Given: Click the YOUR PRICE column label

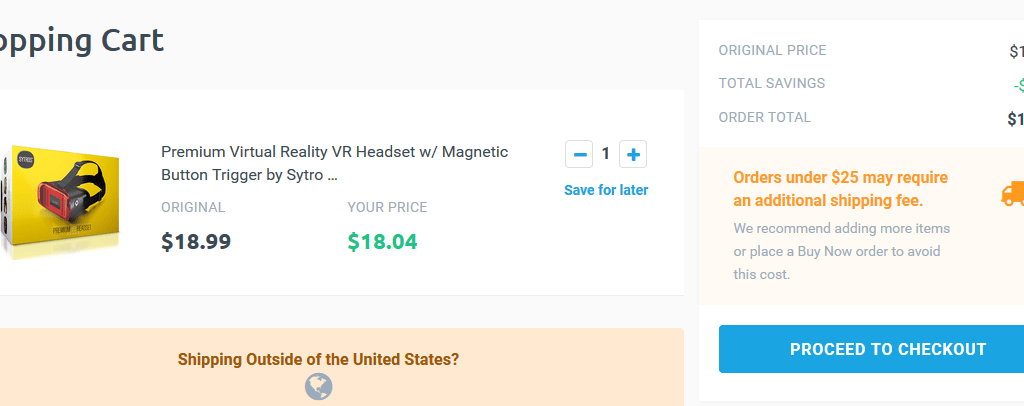Looking at the screenshot, I should [x=387, y=207].
